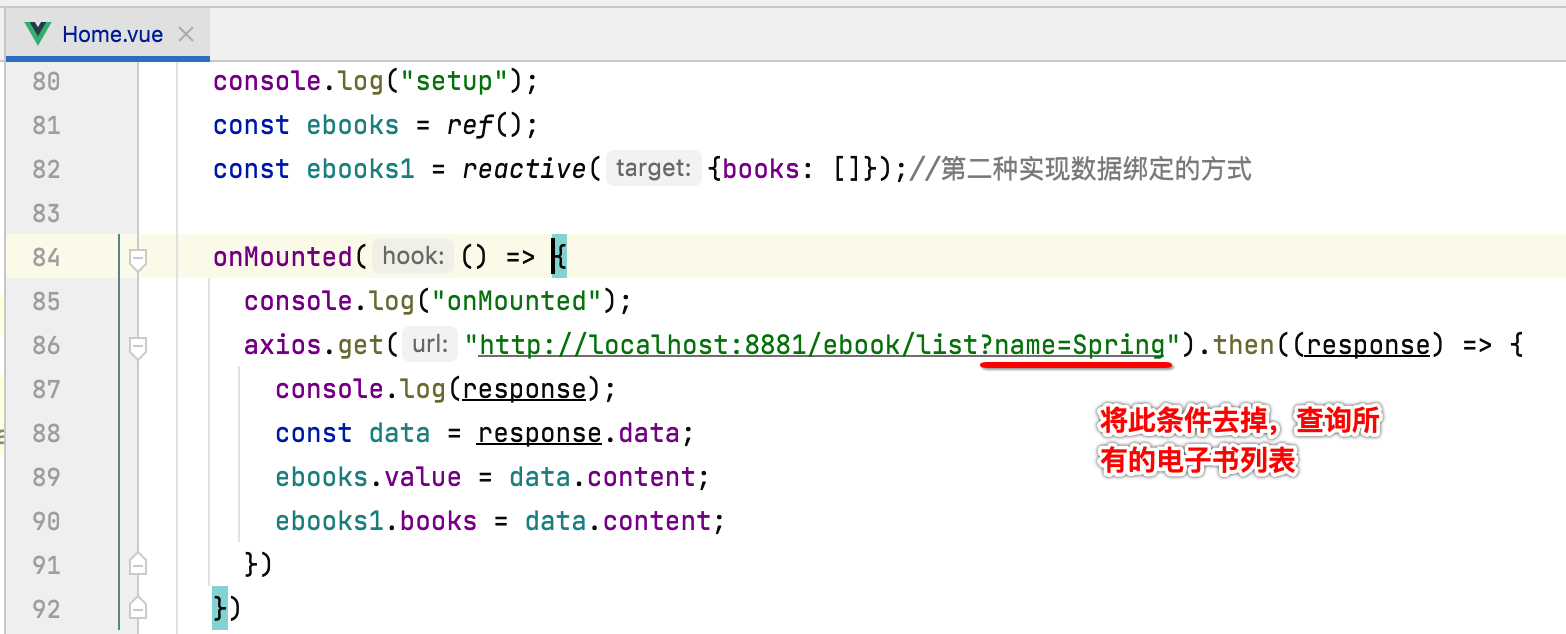
Task: Click the Chinese comment on line 82
Action: coord(1081,169)
